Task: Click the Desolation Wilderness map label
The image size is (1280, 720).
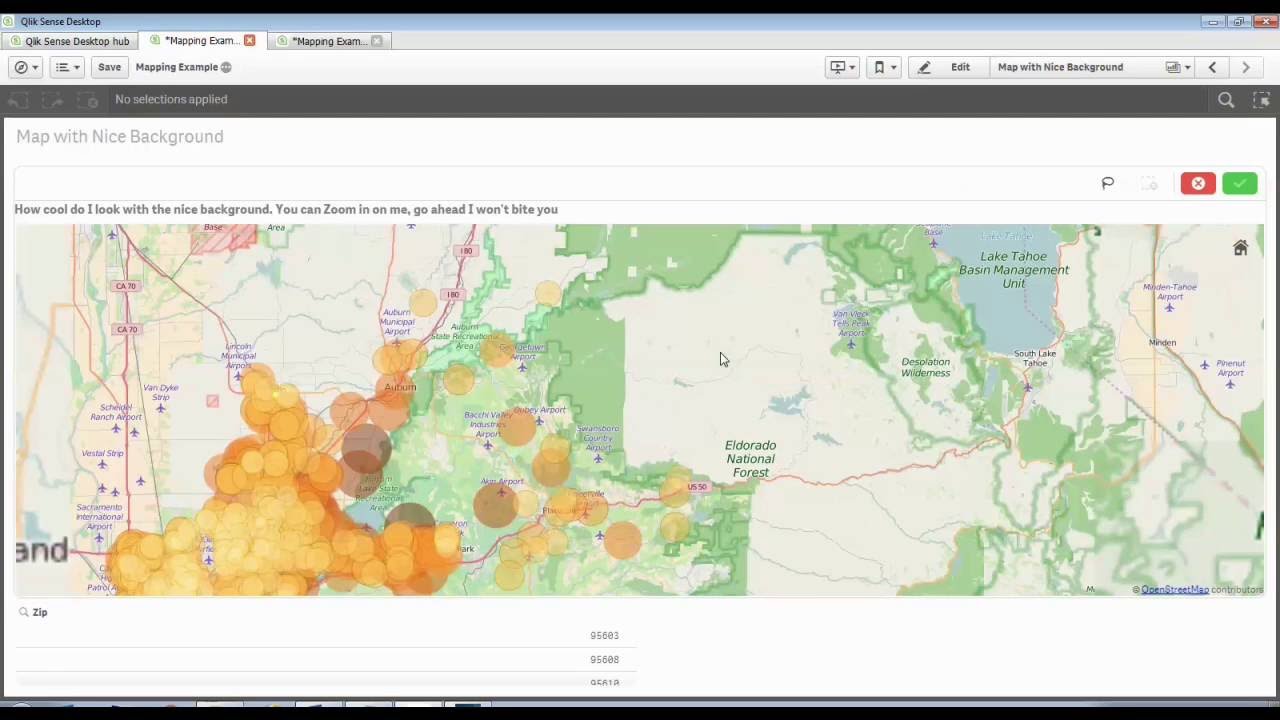Action: pyautogui.click(x=925, y=367)
